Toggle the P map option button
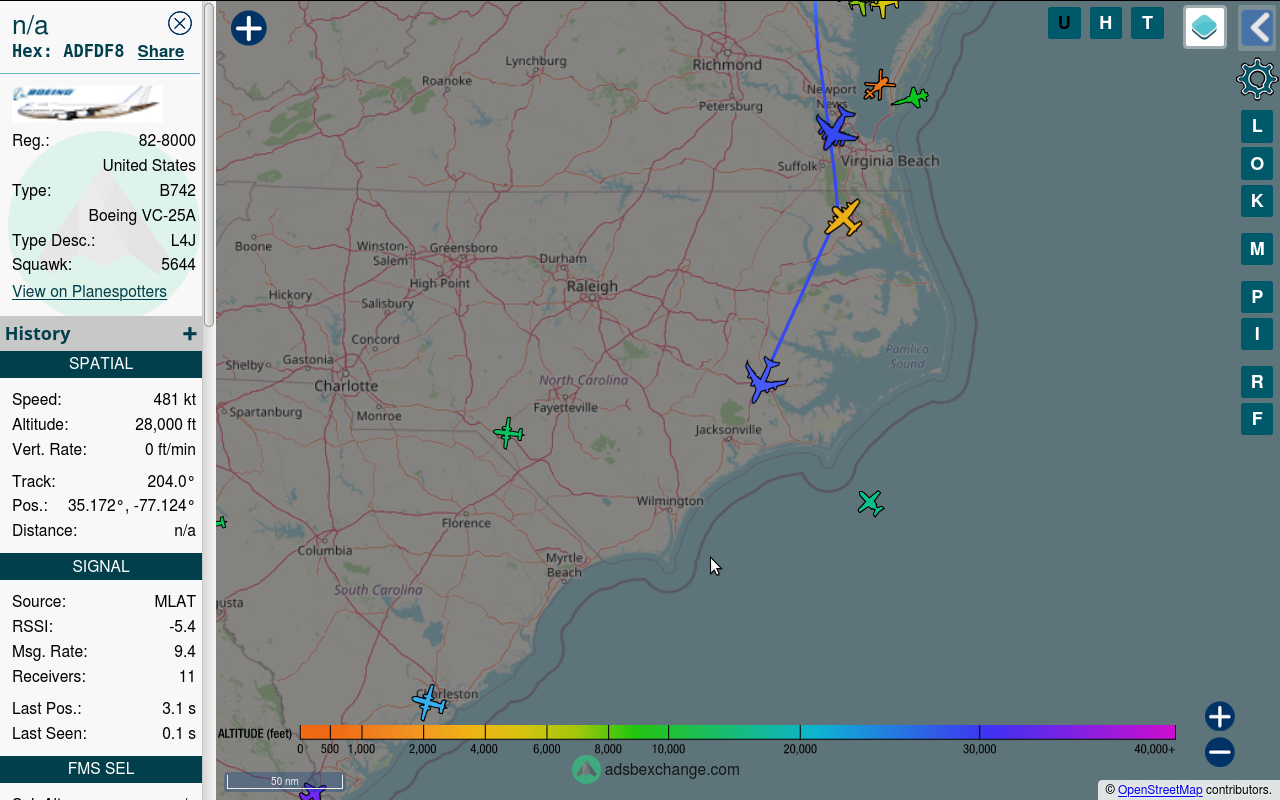The width and height of the screenshot is (1280, 800). 1257,297
